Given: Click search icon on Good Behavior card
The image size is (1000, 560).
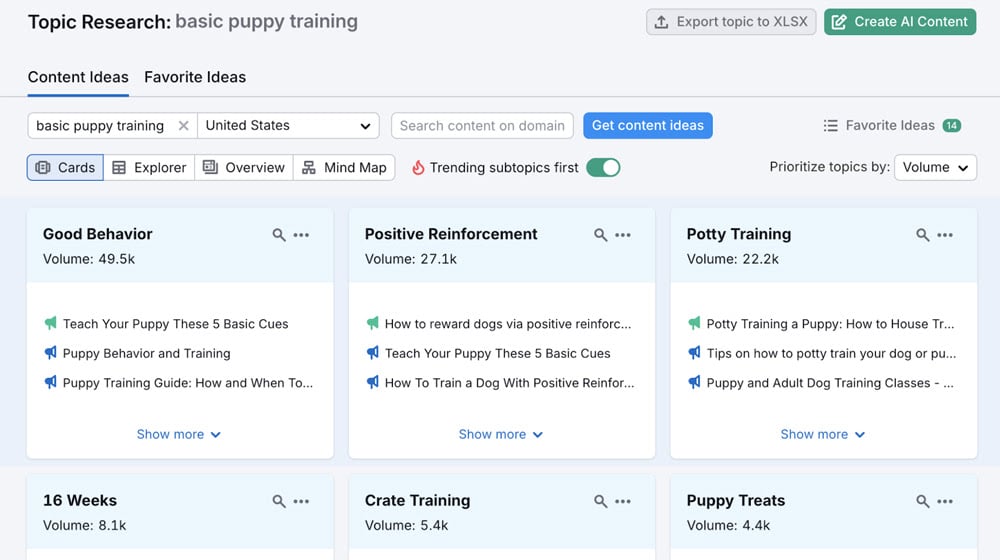Looking at the screenshot, I should [279, 235].
